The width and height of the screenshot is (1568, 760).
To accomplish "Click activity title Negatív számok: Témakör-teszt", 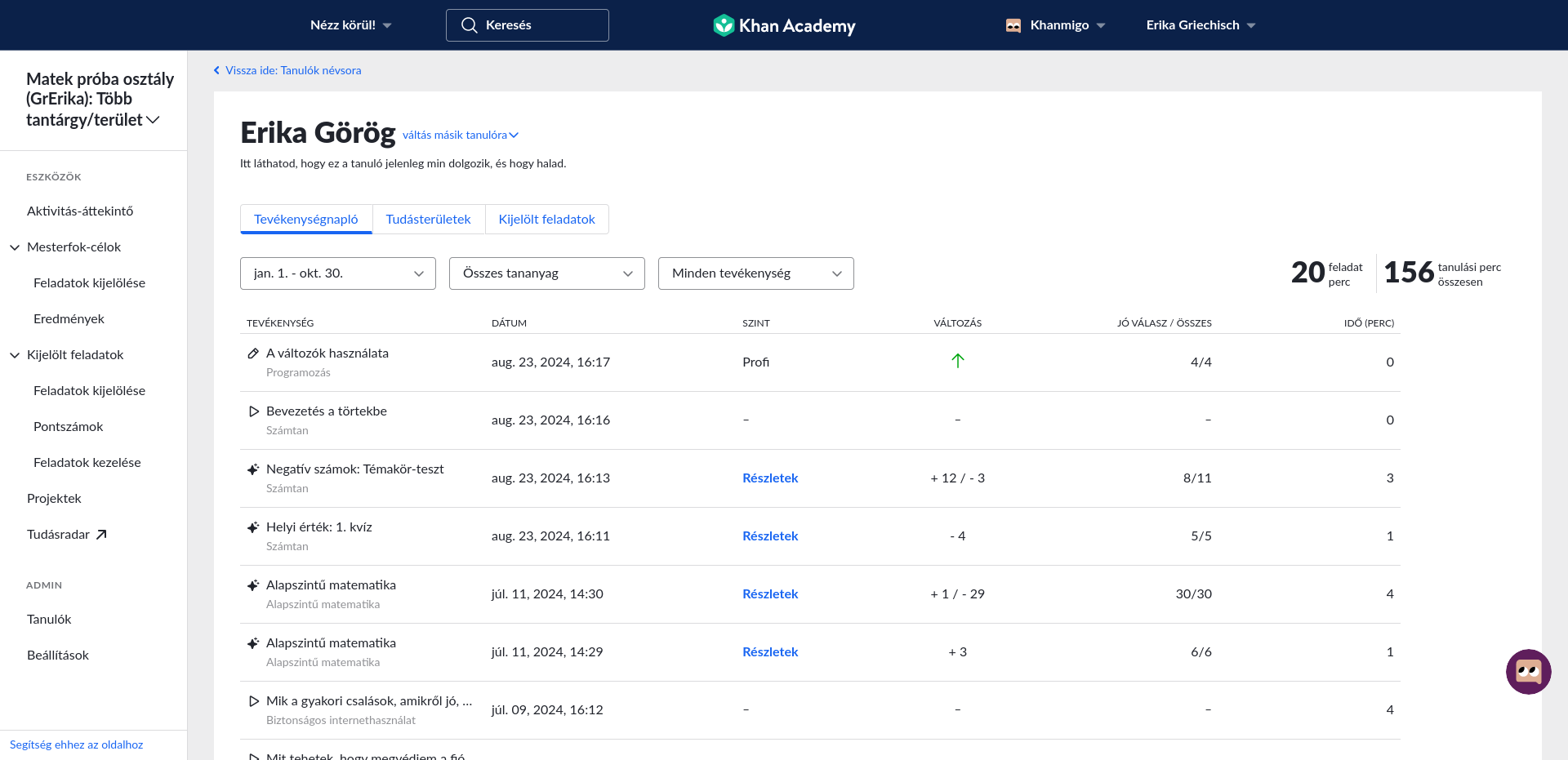I will point(355,469).
